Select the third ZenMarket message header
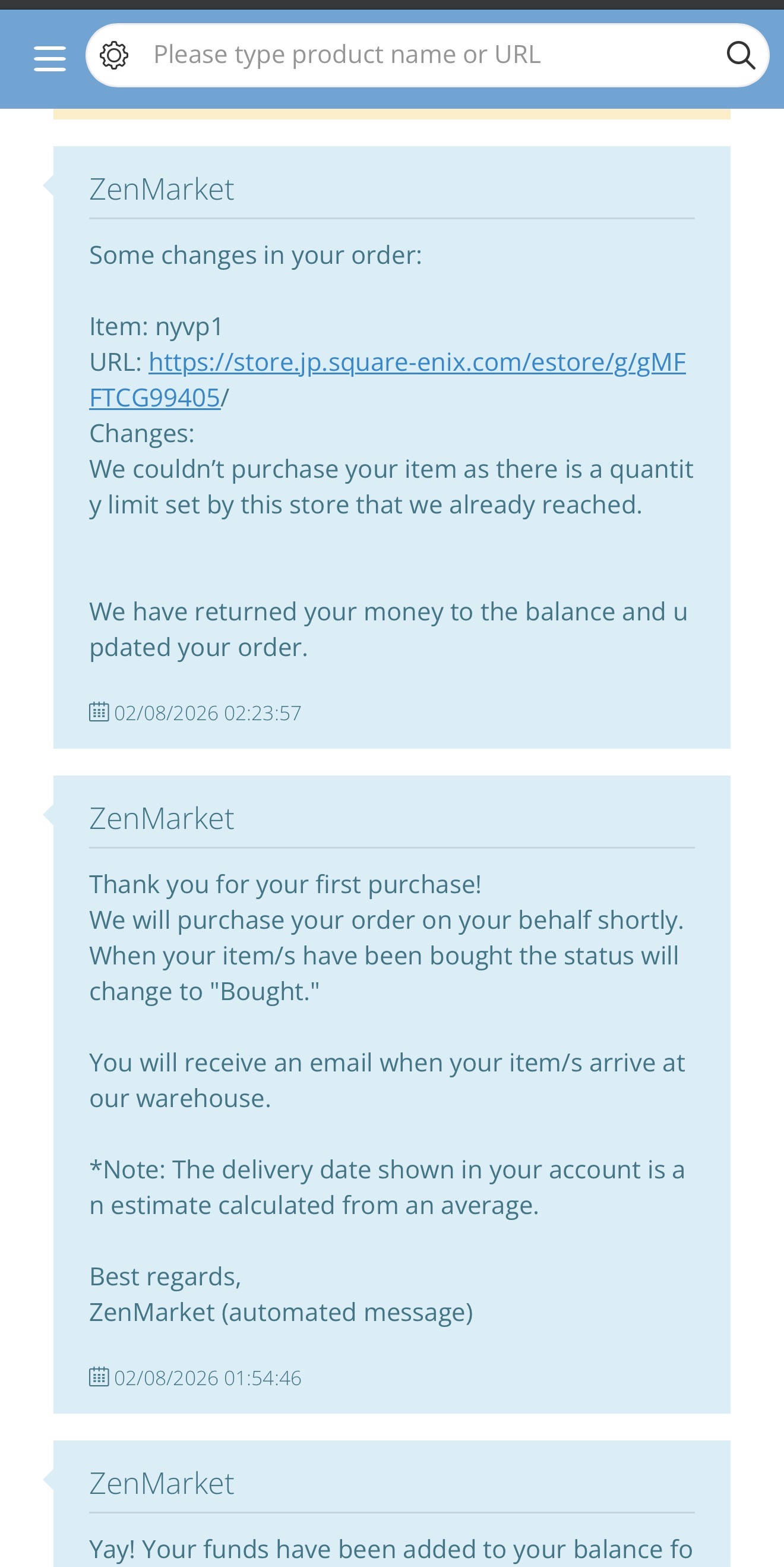 coord(161,1483)
